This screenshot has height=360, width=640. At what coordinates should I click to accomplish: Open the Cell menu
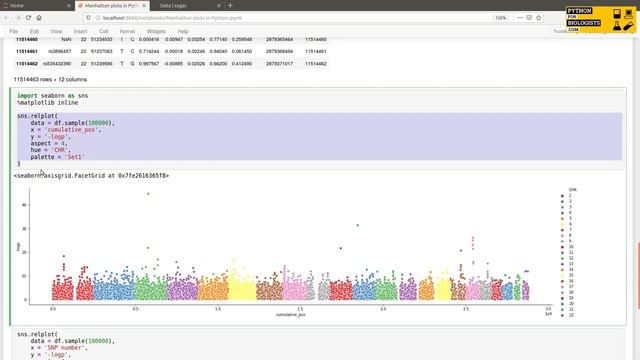pos(103,31)
